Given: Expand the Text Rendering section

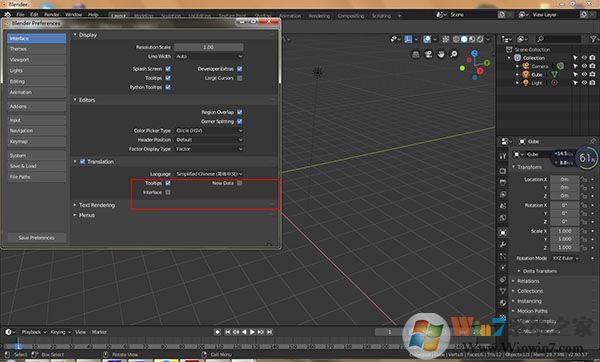Looking at the screenshot, I should [x=97, y=205].
